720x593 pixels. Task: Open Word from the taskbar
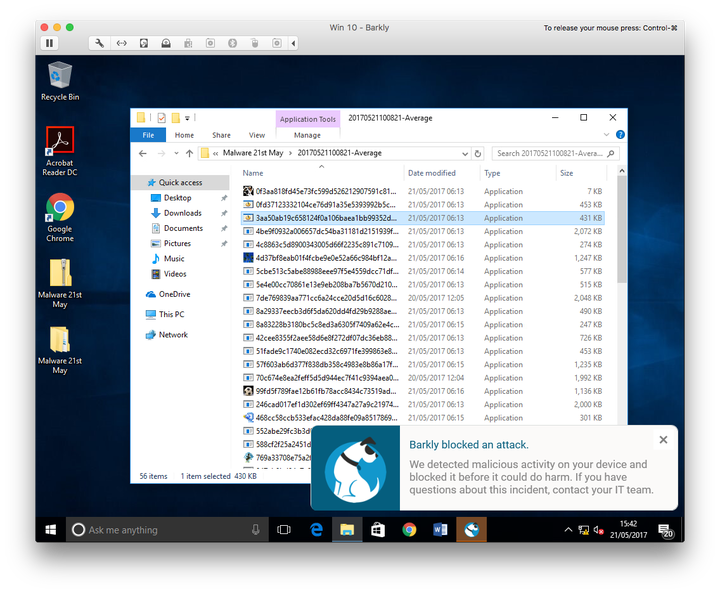coord(440,530)
